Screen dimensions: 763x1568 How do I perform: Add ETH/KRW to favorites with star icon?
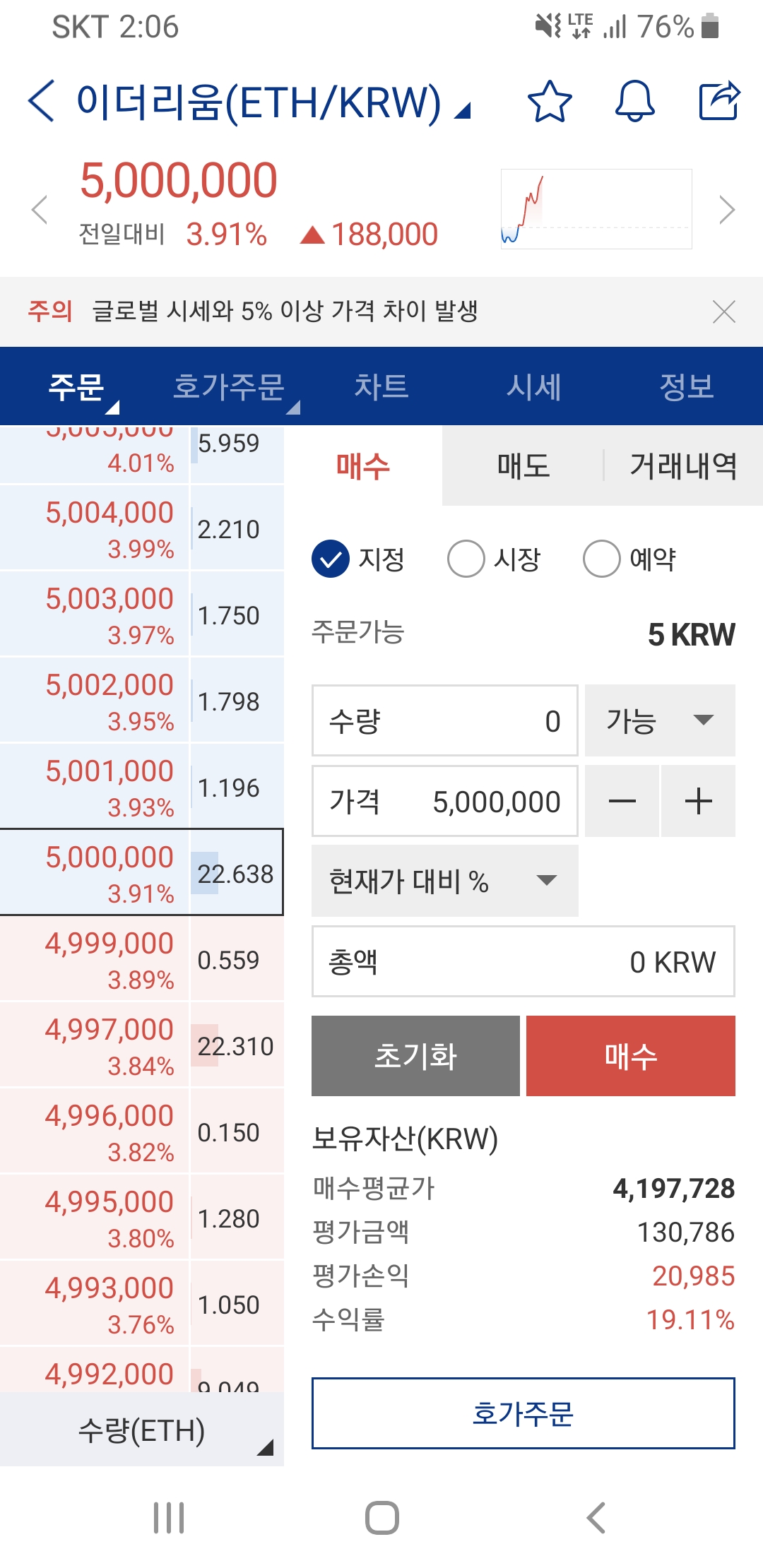click(550, 101)
